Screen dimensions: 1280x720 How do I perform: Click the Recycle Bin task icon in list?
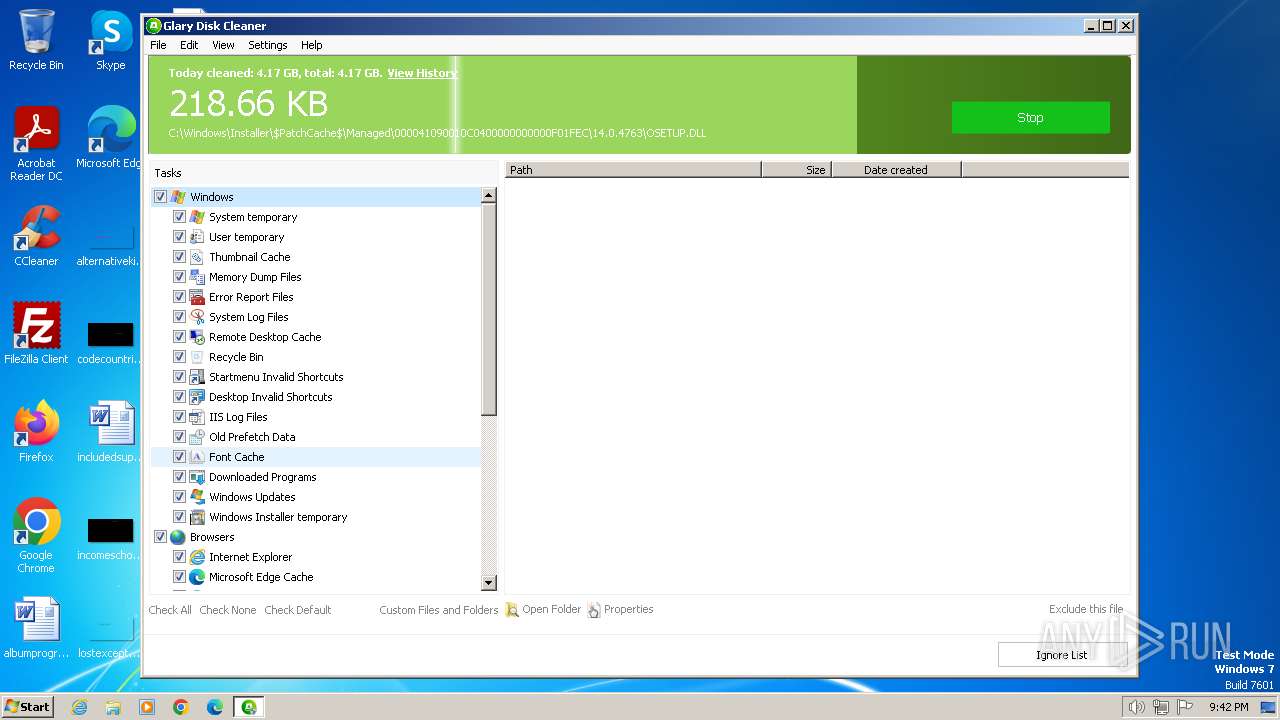pyautogui.click(x=197, y=357)
